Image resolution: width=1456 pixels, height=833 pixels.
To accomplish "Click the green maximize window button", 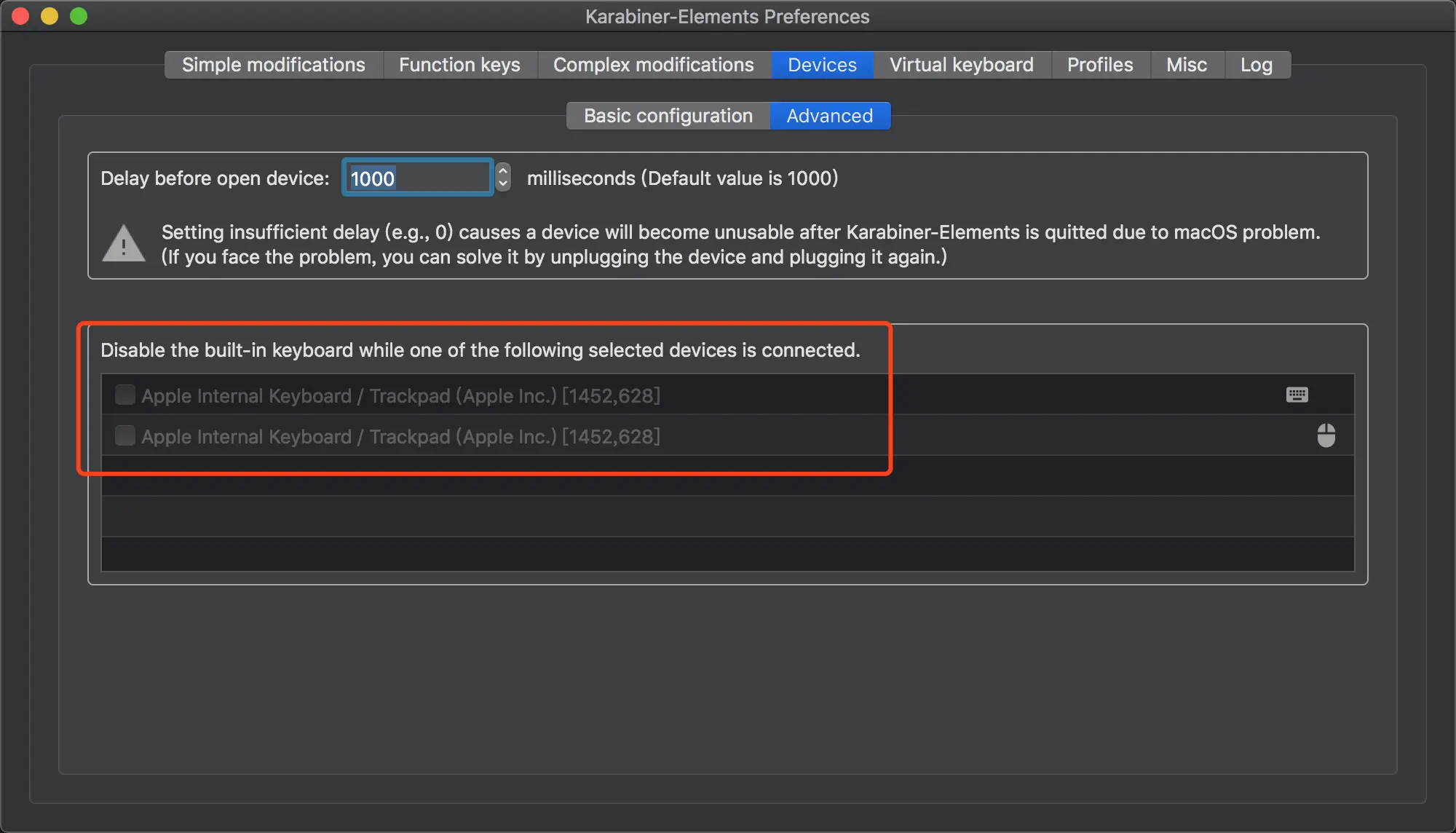I will [79, 16].
